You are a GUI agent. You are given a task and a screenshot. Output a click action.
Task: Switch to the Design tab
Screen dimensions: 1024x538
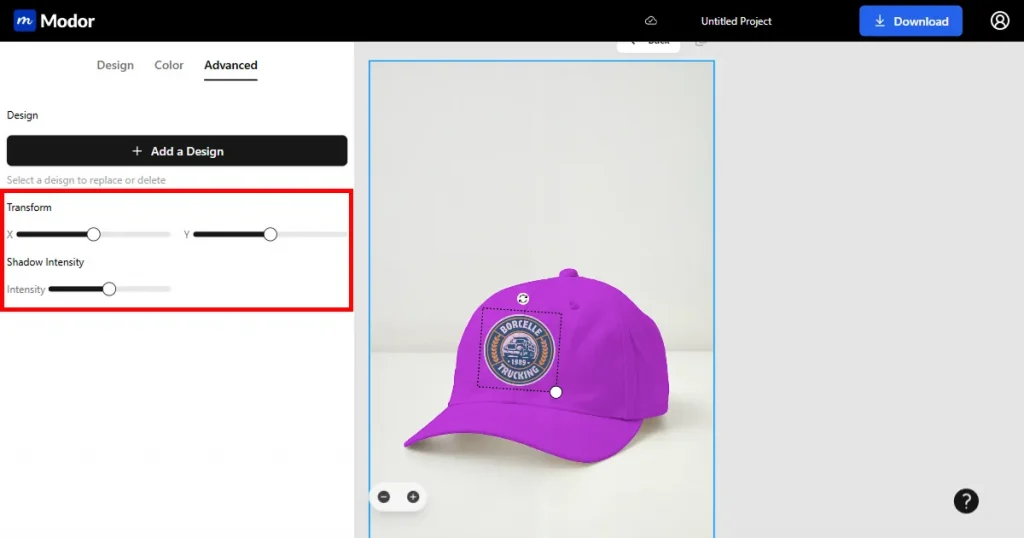[x=115, y=65]
